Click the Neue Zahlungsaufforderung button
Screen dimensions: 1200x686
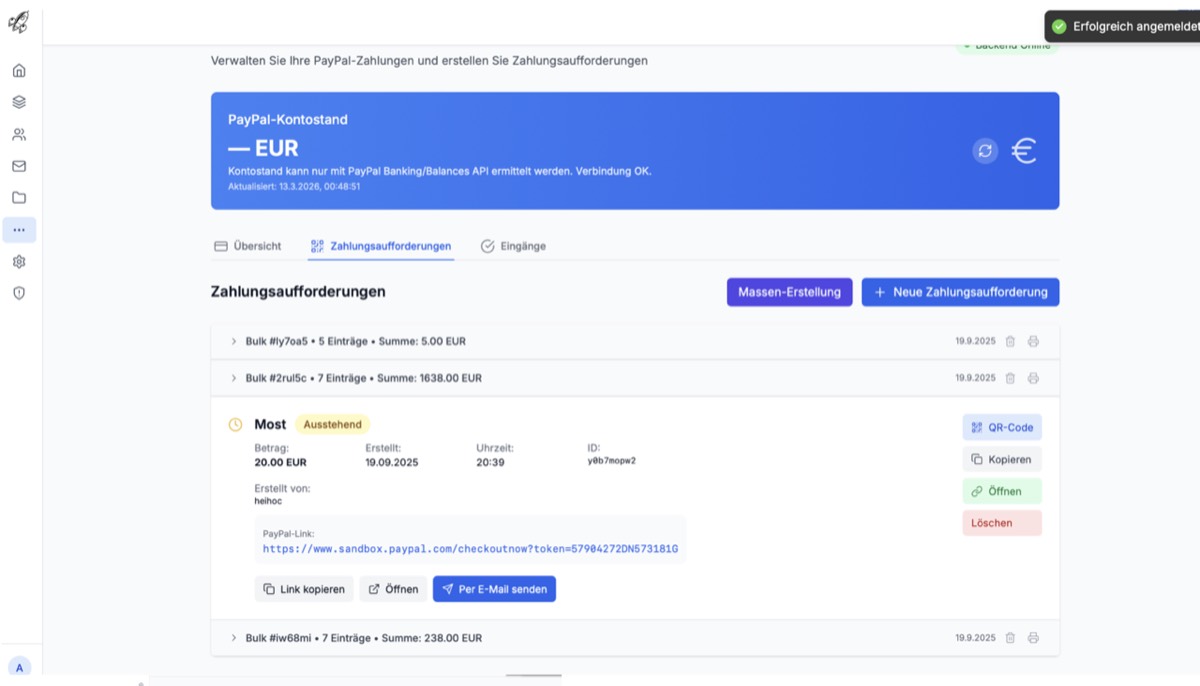point(960,291)
